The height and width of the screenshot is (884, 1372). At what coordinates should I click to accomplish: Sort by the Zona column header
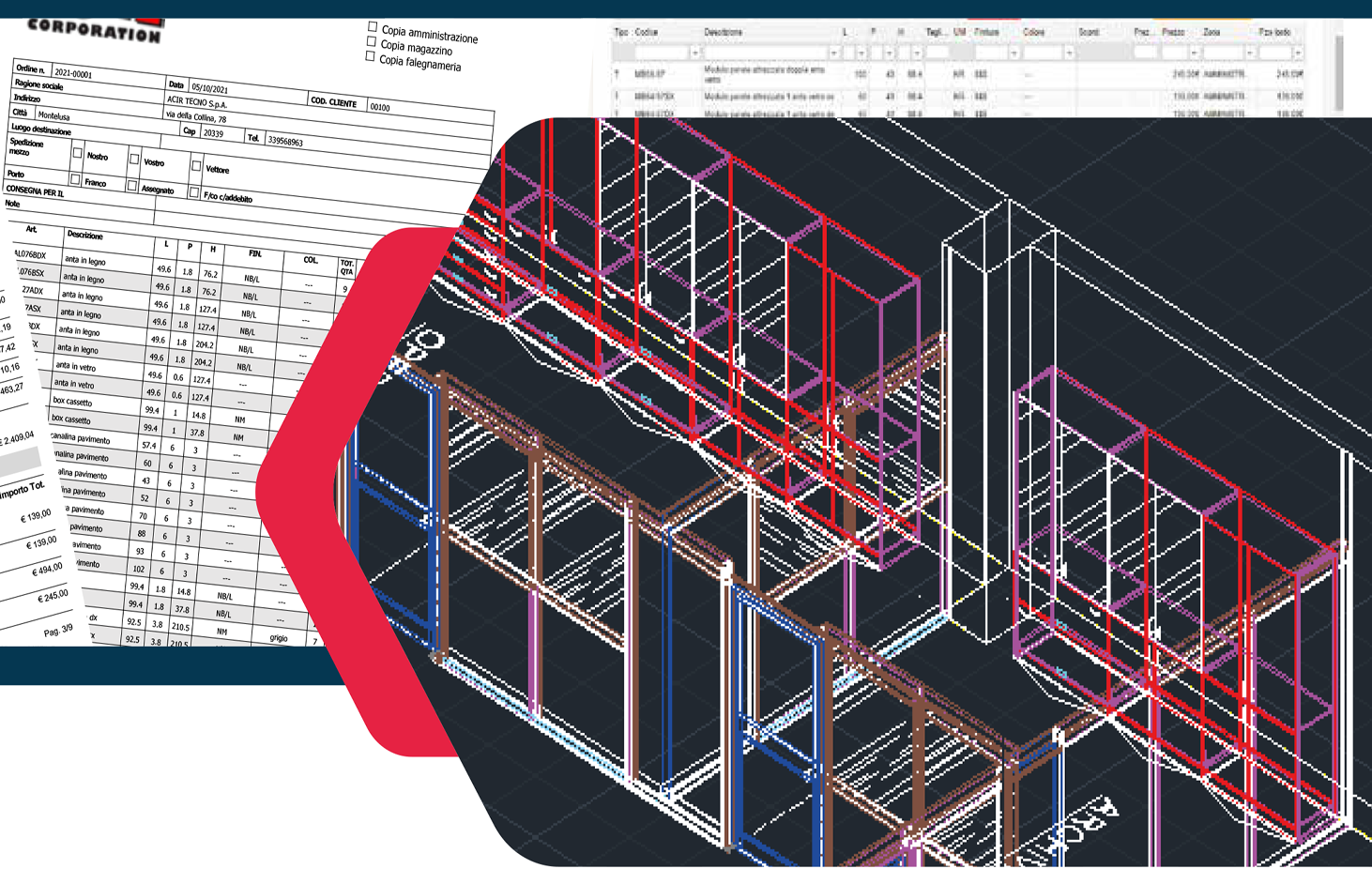click(x=1212, y=32)
